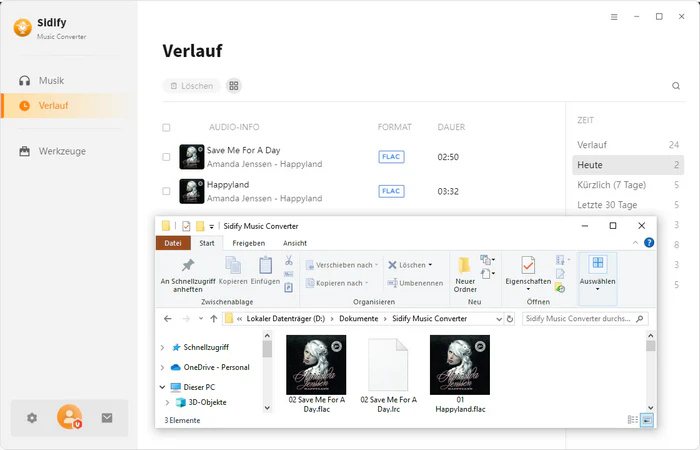Open the Verschieben nach dropdown
The image size is (700, 450).
click(344, 265)
